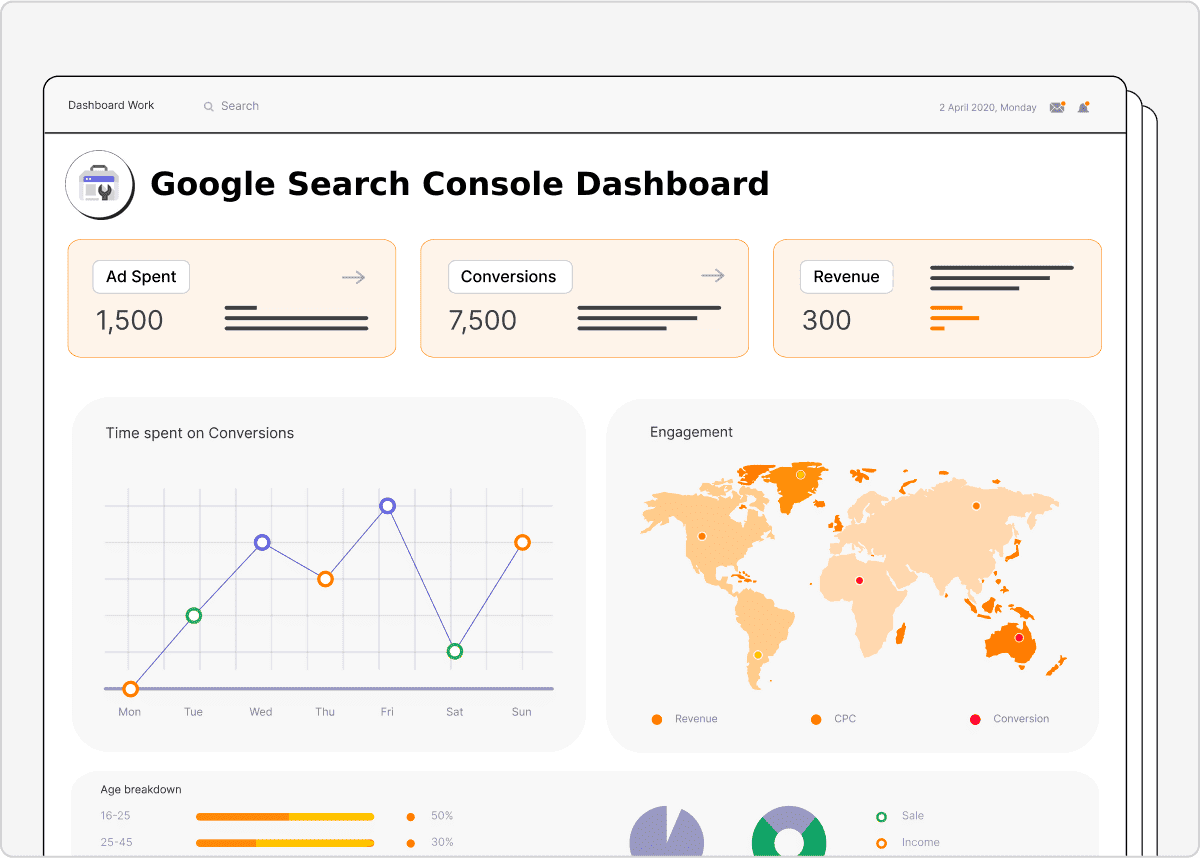Image resolution: width=1200 pixels, height=858 pixels.
Task: Click the red Africa map marker
Action: coord(859,581)
